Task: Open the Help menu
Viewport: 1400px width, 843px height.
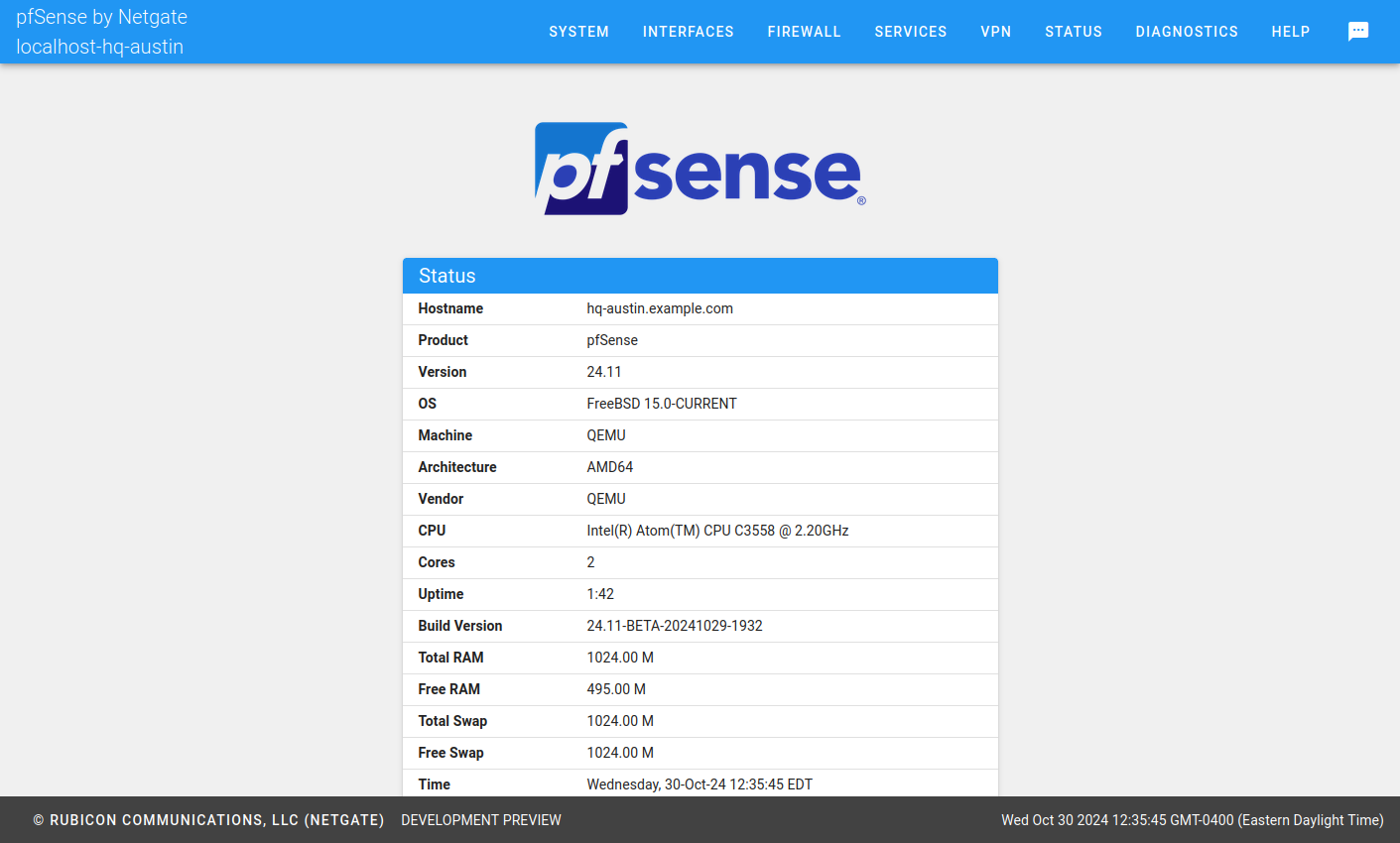Action: coord(1290,32)
